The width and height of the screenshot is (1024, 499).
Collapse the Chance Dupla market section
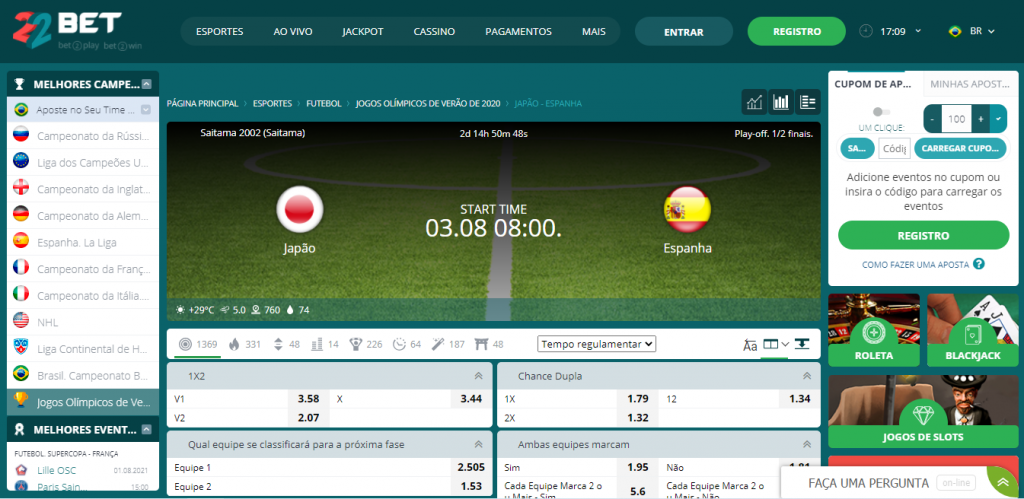coord(807,376)
